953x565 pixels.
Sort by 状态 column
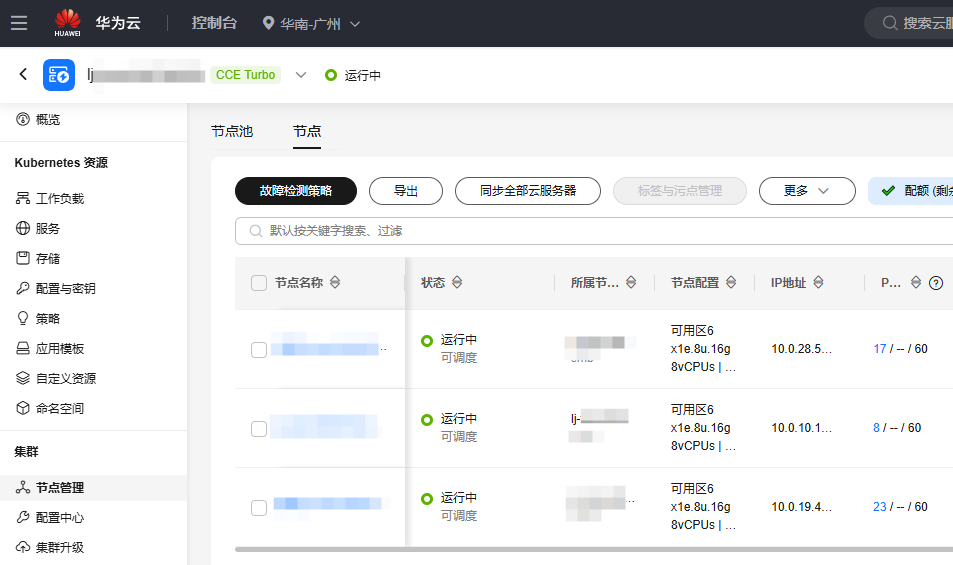point(457,282)
